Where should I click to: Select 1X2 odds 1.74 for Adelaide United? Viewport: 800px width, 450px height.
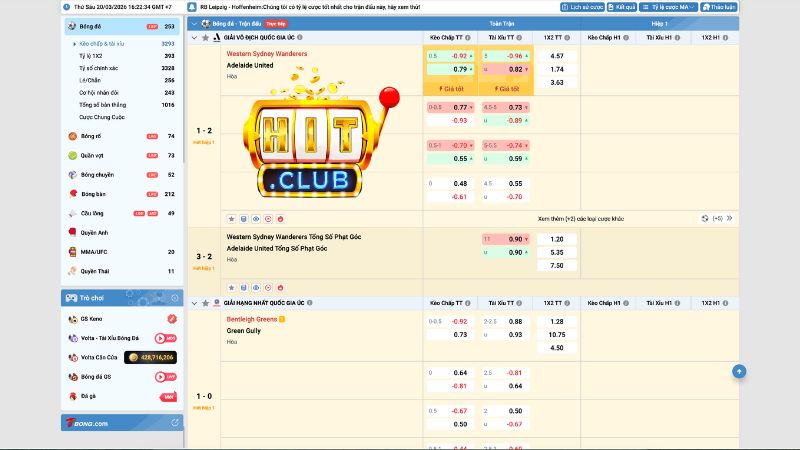557,69
